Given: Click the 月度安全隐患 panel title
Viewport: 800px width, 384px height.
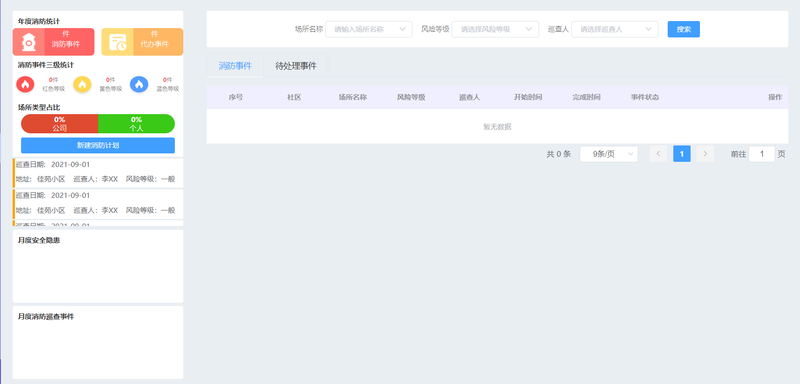Looking at the screenshot, I should point(39,240).
